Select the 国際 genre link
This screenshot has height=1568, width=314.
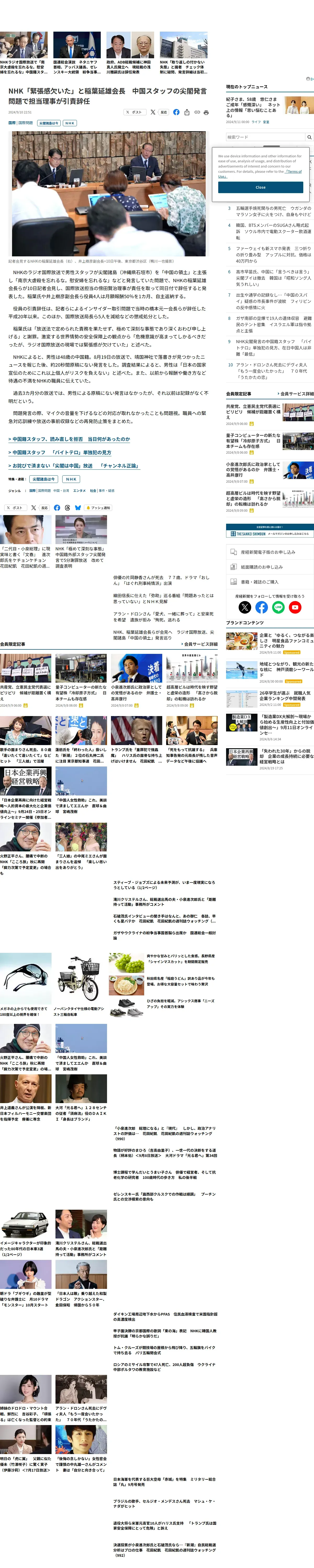[32, 491]
